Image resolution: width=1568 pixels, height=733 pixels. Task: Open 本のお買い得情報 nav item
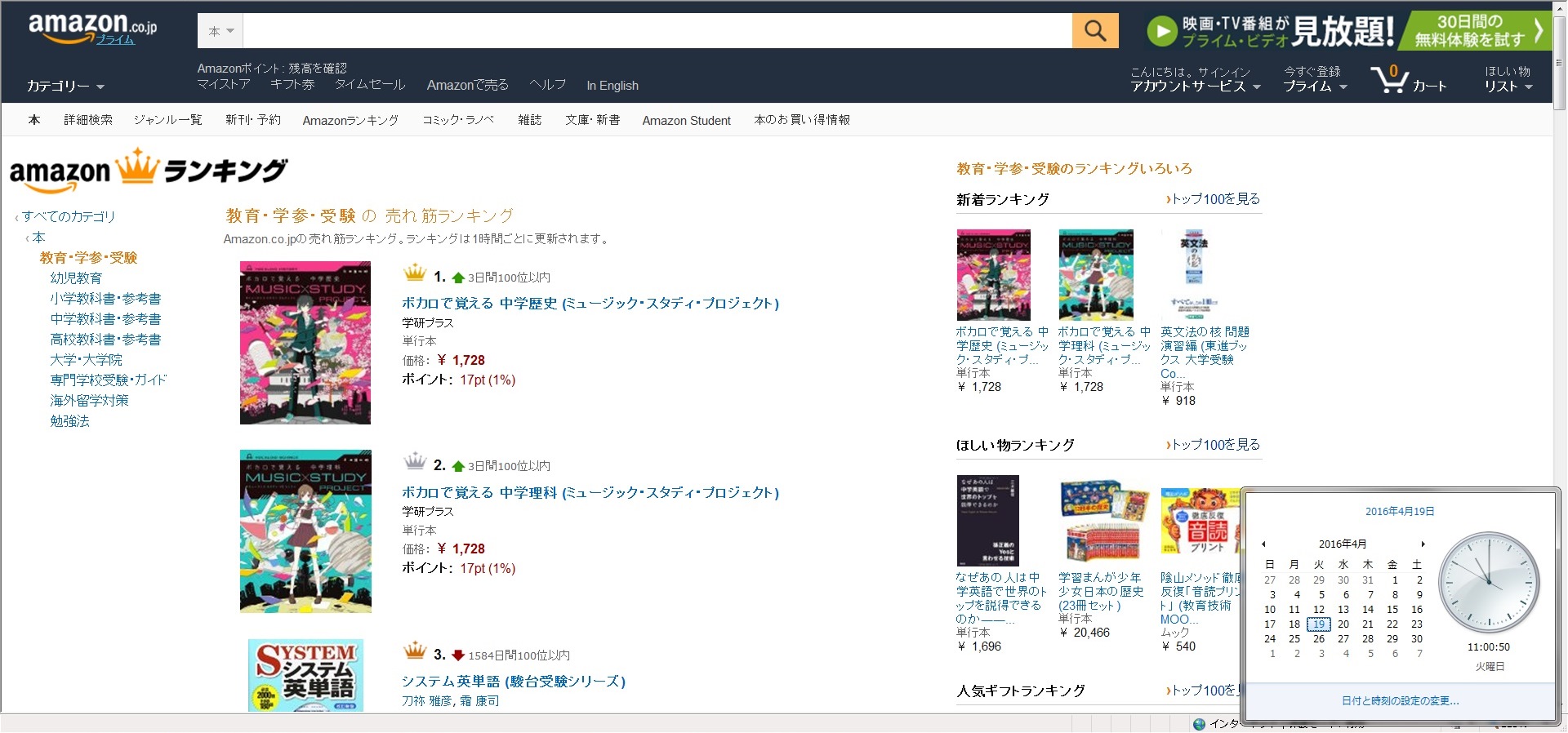802,120
